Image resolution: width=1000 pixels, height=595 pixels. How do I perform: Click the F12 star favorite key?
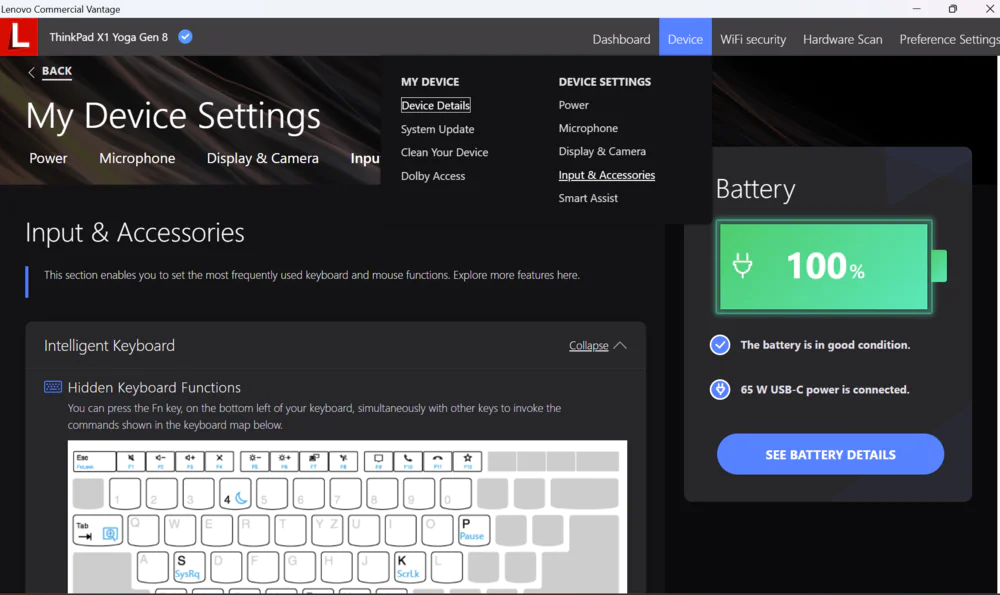[x=467, y=461]
